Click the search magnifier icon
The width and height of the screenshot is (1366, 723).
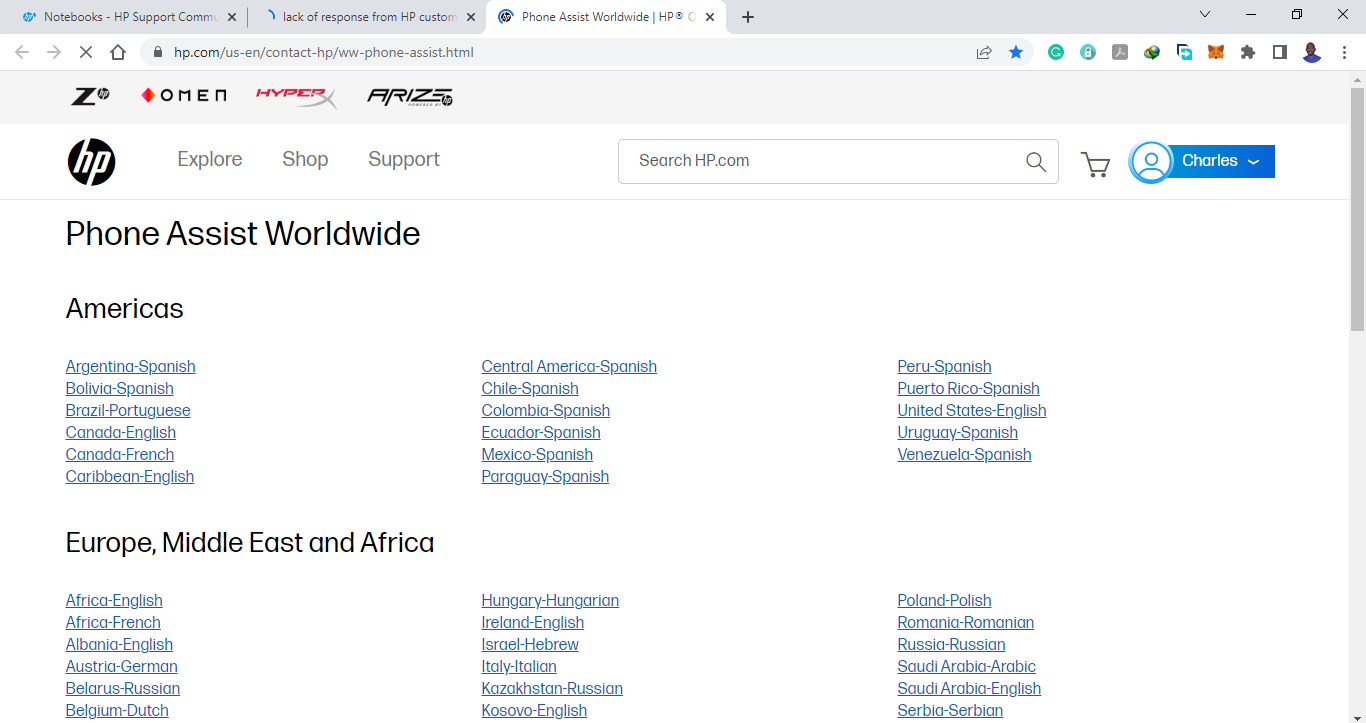[1036, 162]
